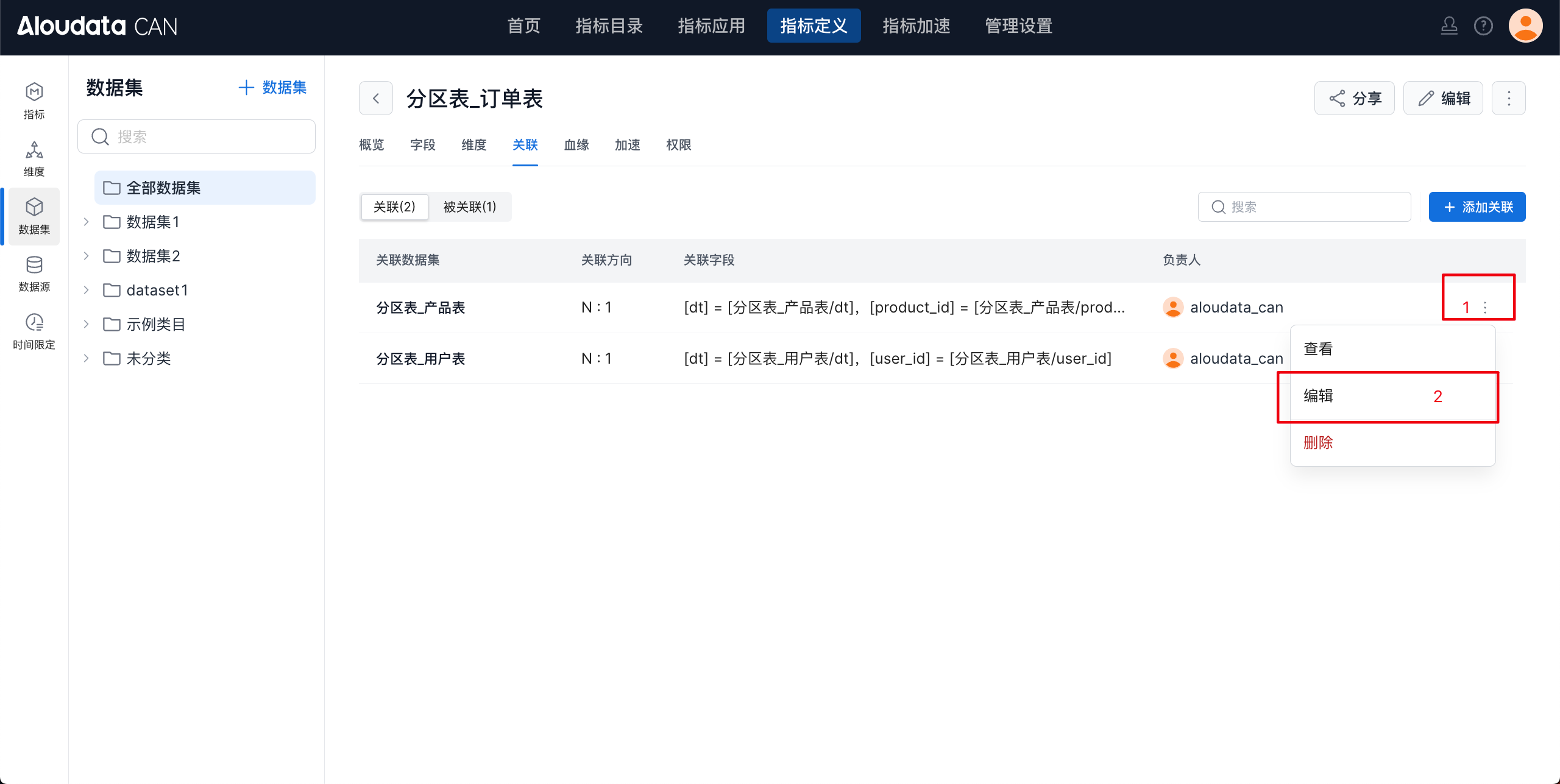Image resolution: width=1560 pixels, height=784 pixels.
Task: Click the 添加关联 button
Action: (x=1477, y=207)
